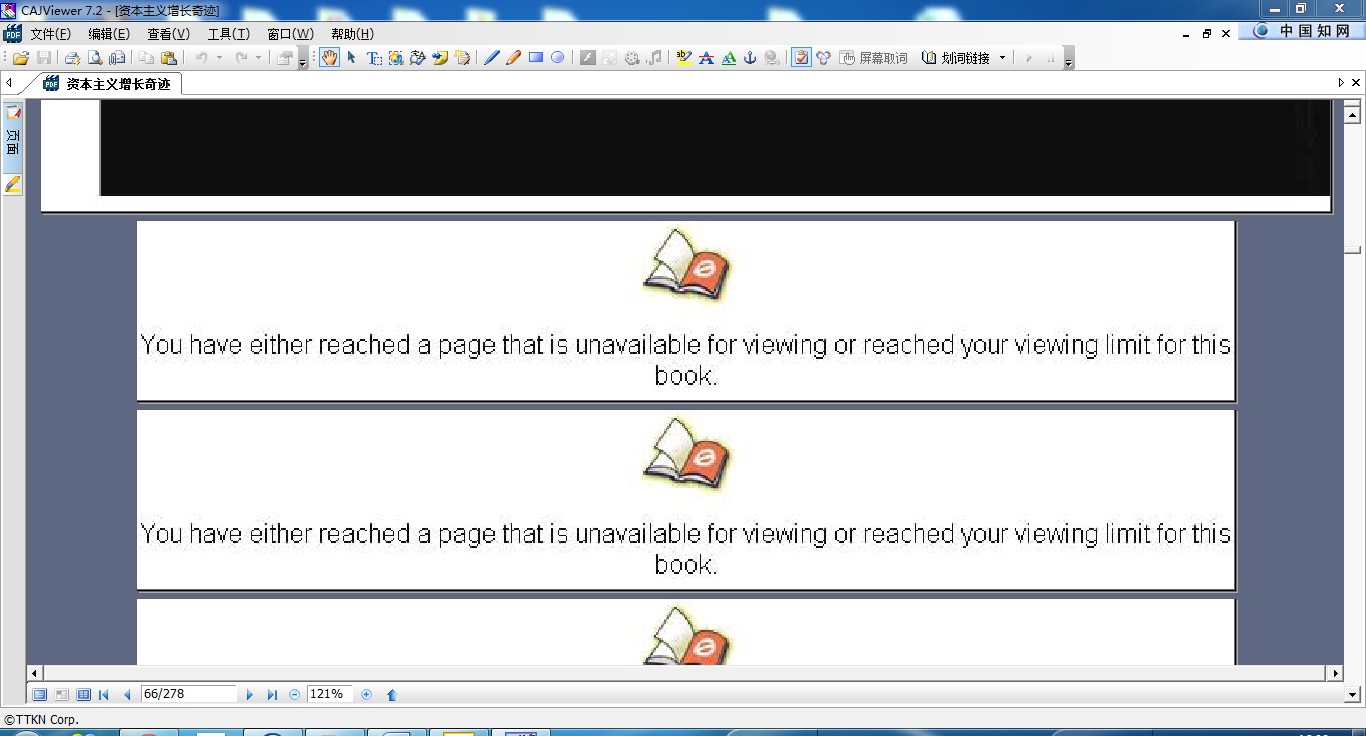Select the arrow pointer tool

(352, 58)
